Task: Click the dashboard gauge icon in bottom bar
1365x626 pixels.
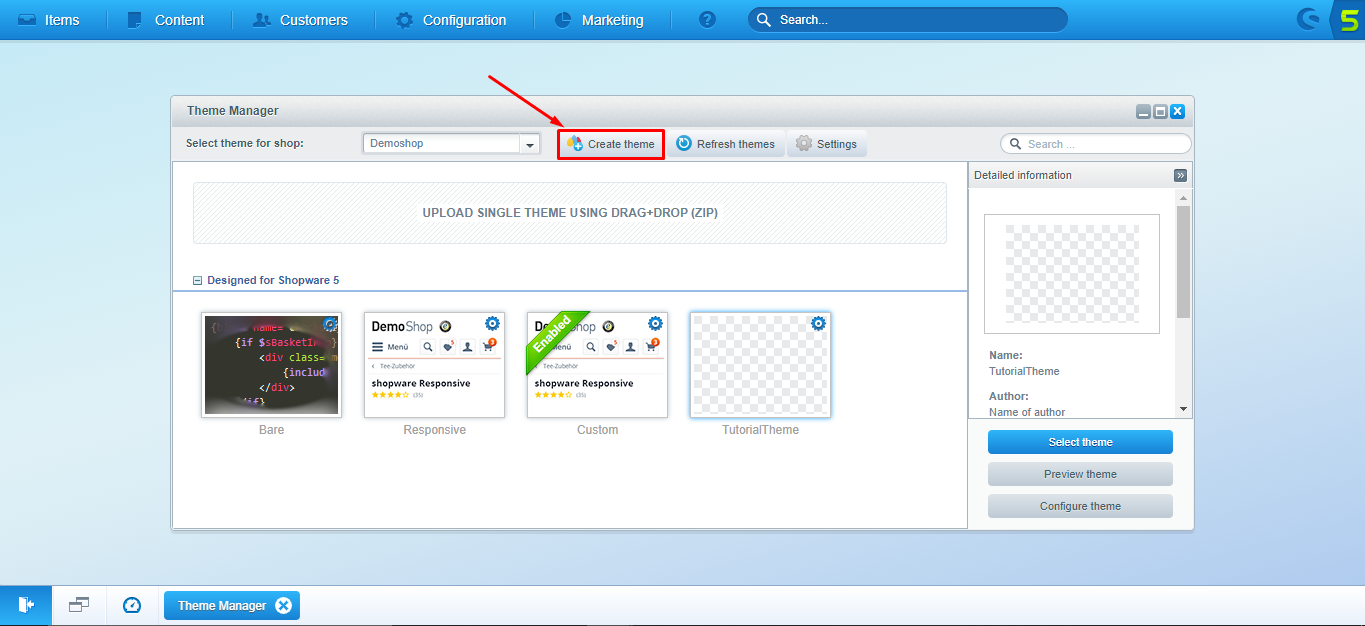Action: point(132,605)
